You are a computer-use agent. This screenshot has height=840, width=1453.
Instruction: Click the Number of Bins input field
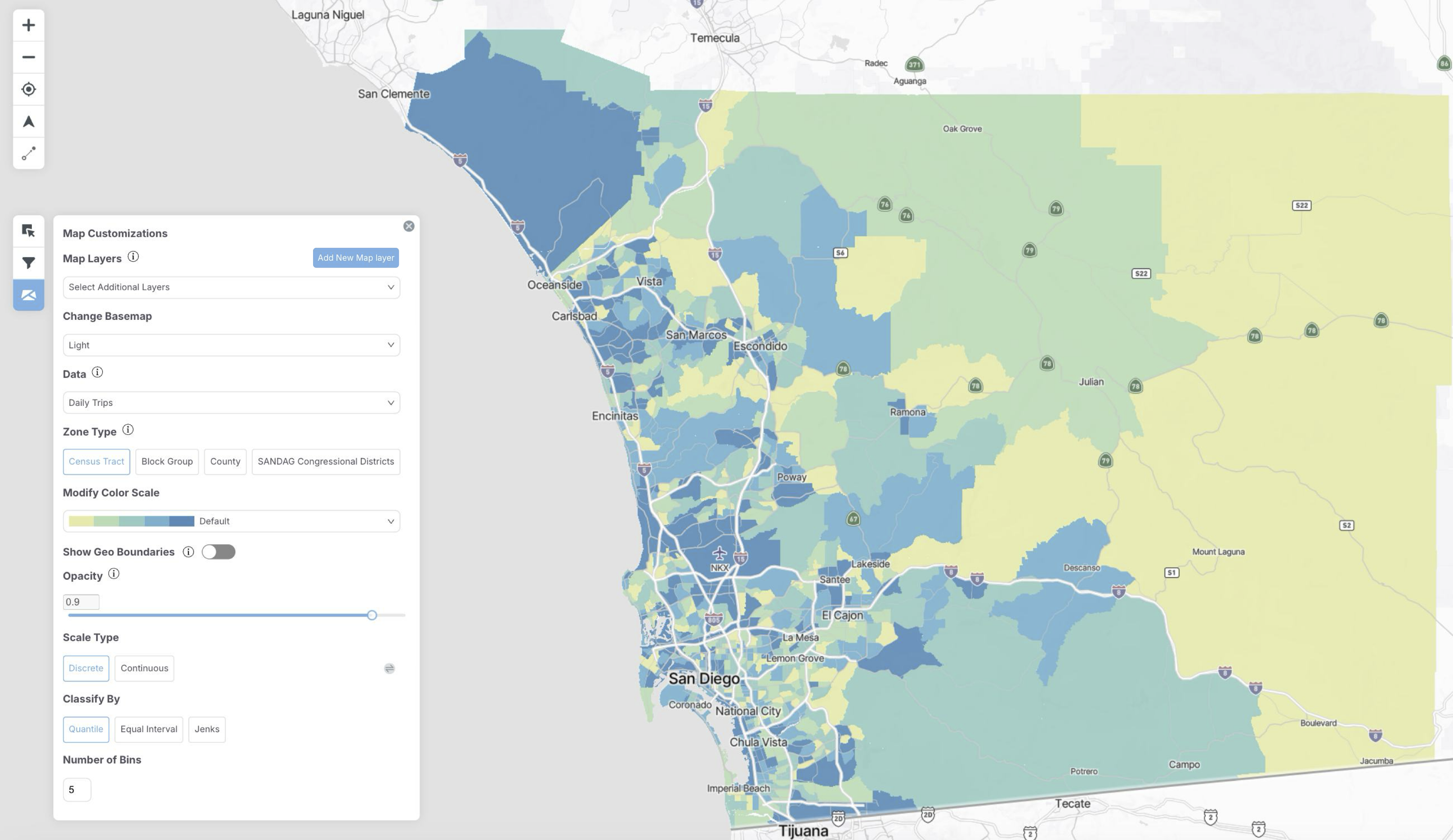click(x=77, y=789)
